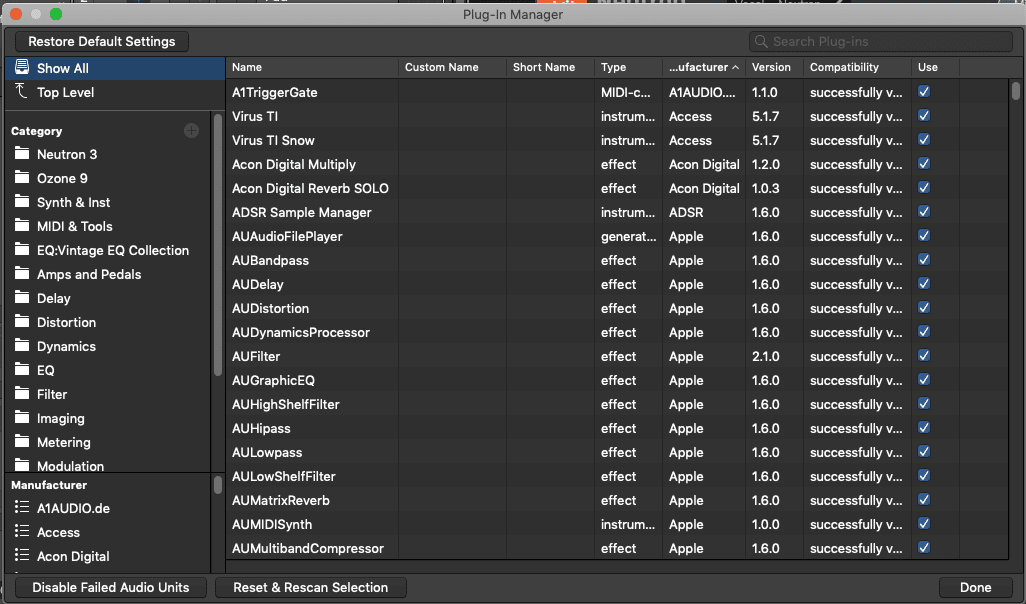
Task: Sort by Type column header
Action: coord(628,67)
